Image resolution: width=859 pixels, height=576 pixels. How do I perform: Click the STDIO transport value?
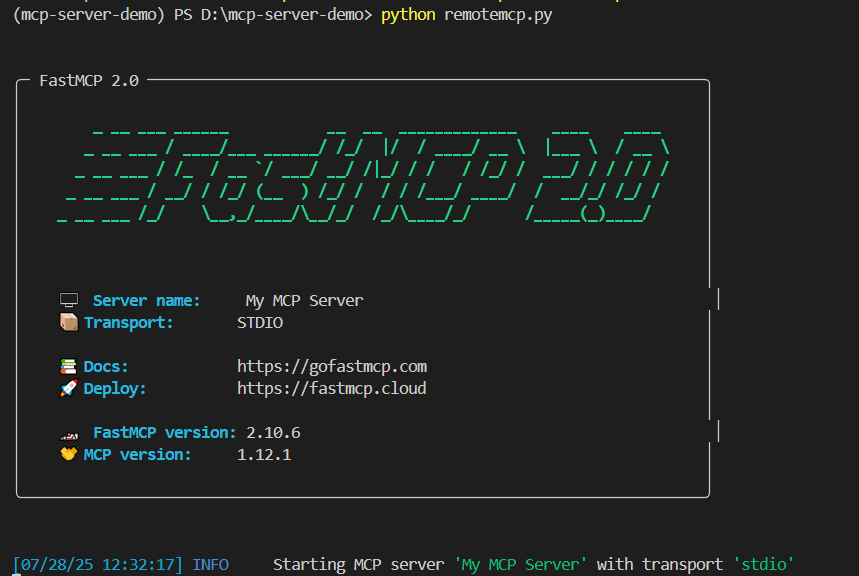click(x=259, y=322)
